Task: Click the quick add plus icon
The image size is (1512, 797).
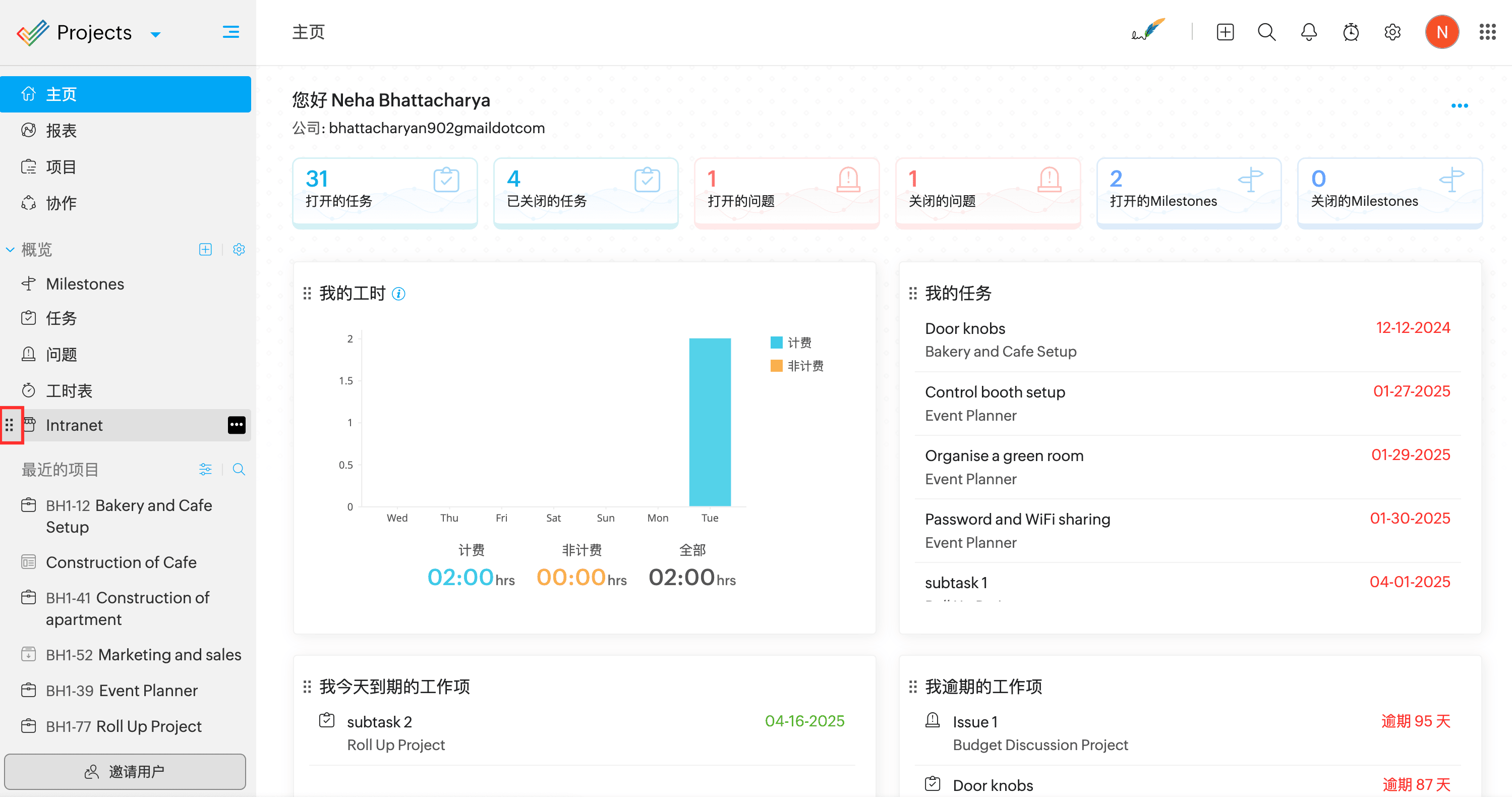Action: [1225, 32]
